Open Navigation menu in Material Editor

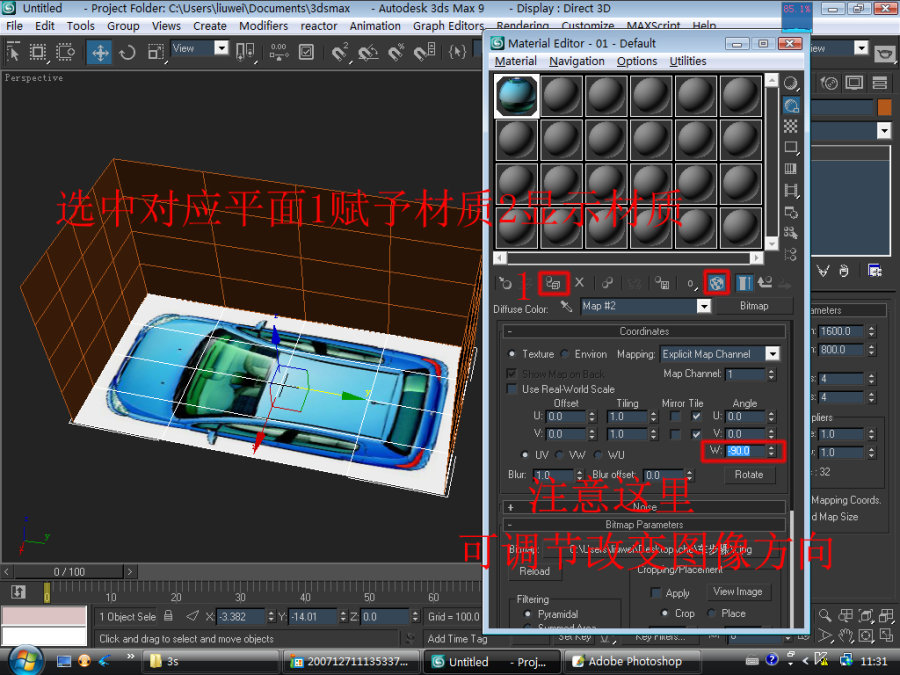point(577,61)
